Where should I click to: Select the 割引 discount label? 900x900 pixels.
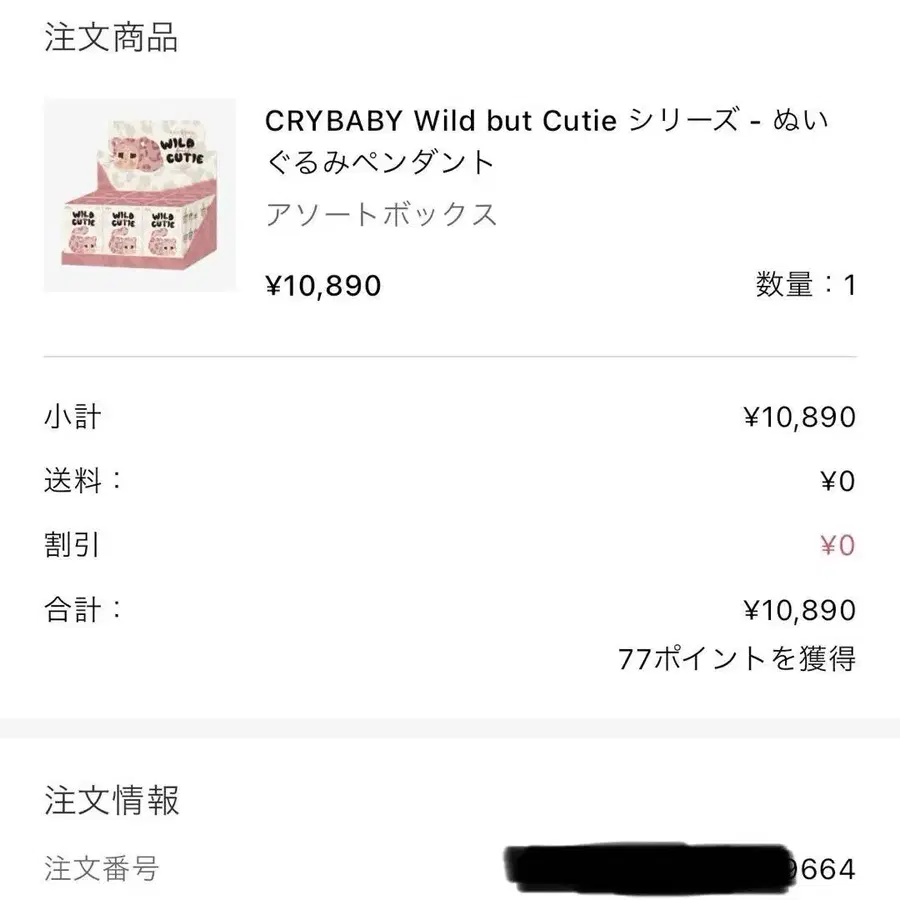tap(72, 545)
